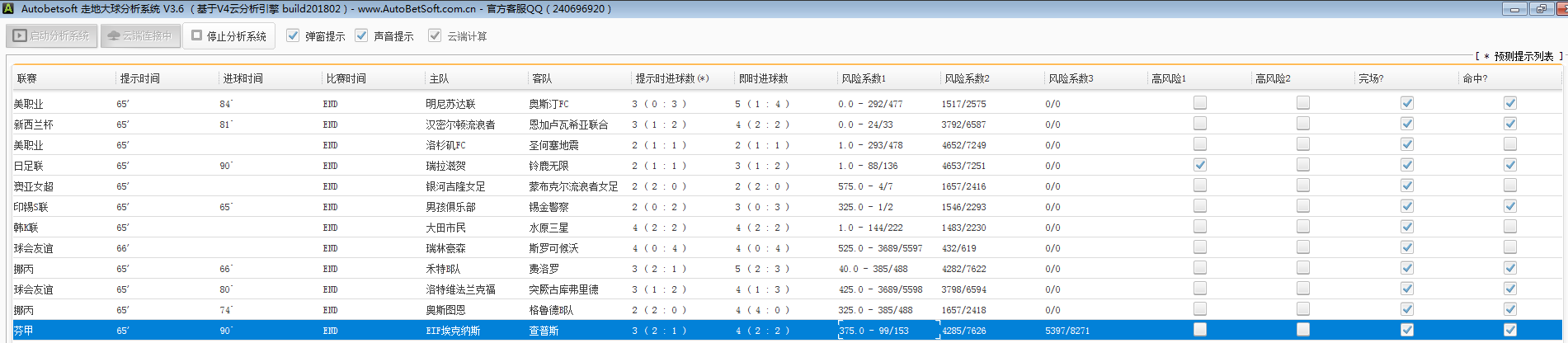Uncheck 完场? for the 大田市民 row
1568x343 pixels.
pos(1407,227)
